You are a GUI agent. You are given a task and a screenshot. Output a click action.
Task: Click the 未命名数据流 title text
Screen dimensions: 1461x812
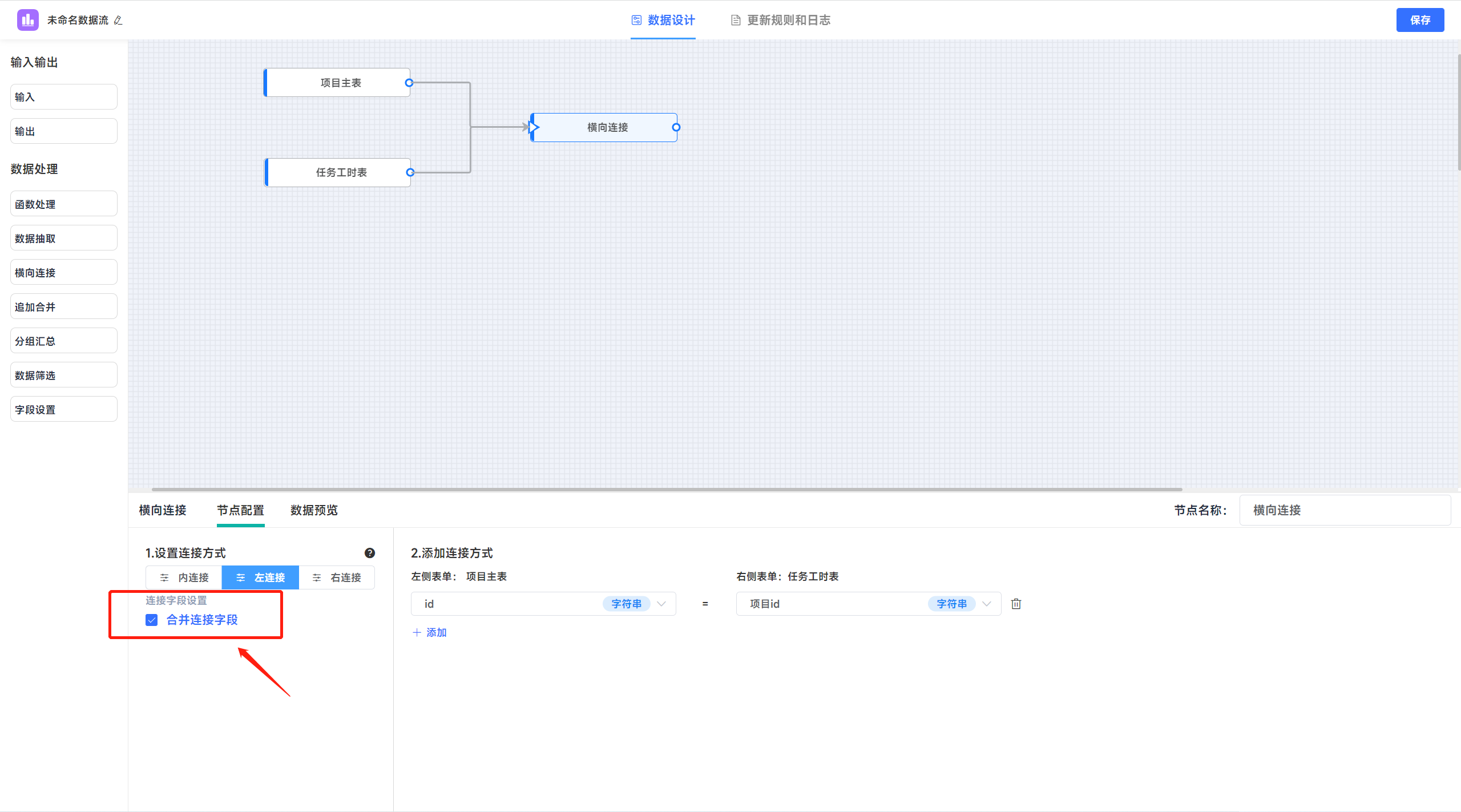click(78, 21)
